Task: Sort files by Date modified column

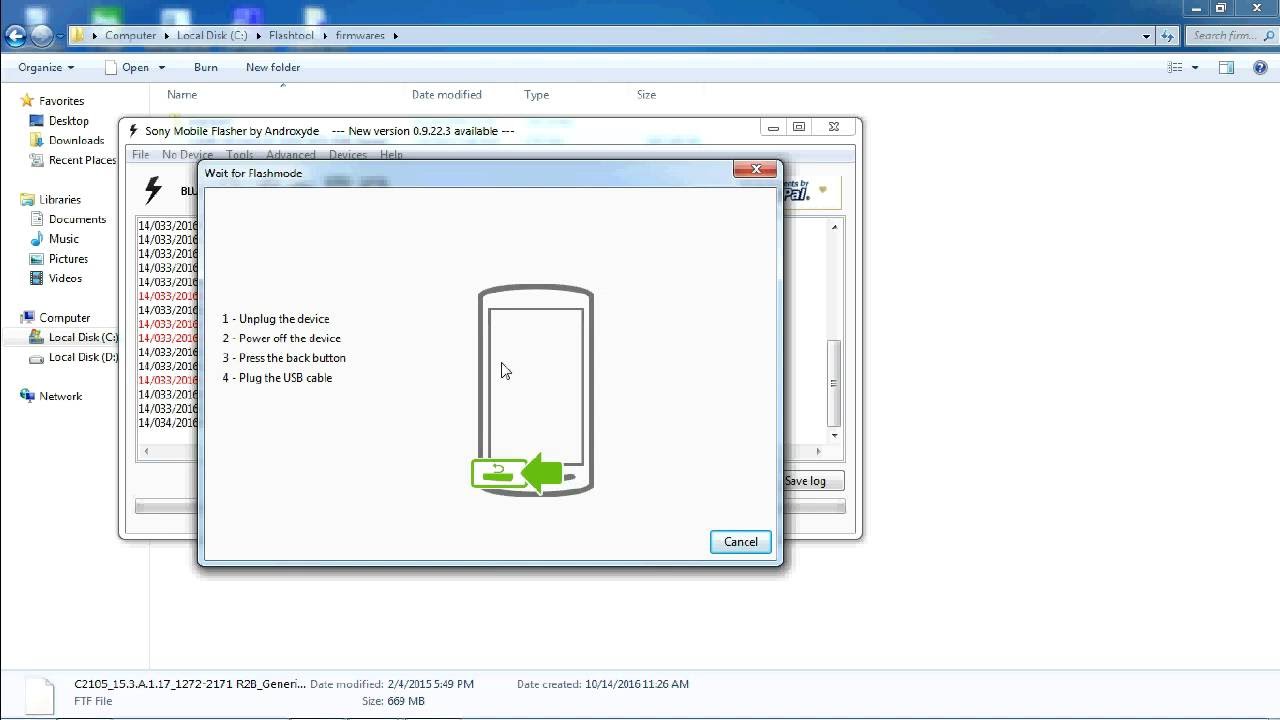Action: click(447, 94)
